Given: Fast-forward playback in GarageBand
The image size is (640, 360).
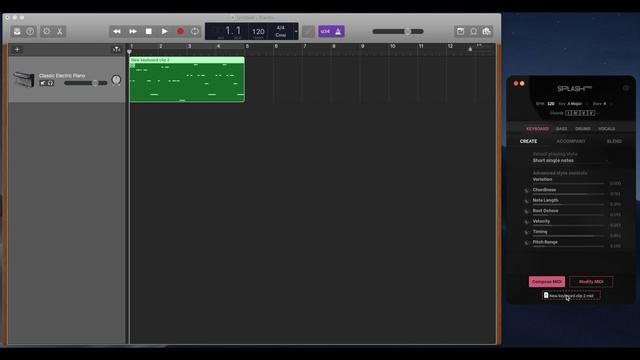Looking at the screenshot, I should point(133,31).
